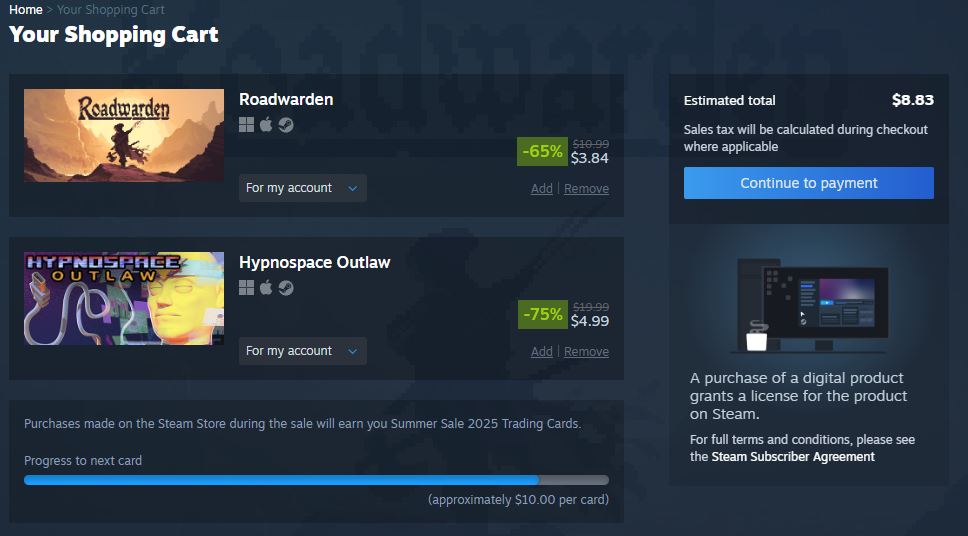Screen dimensions: 968x536
Task: Click Apple platform icon under Hypnospace Outlaw
Action: click(266, 288)
